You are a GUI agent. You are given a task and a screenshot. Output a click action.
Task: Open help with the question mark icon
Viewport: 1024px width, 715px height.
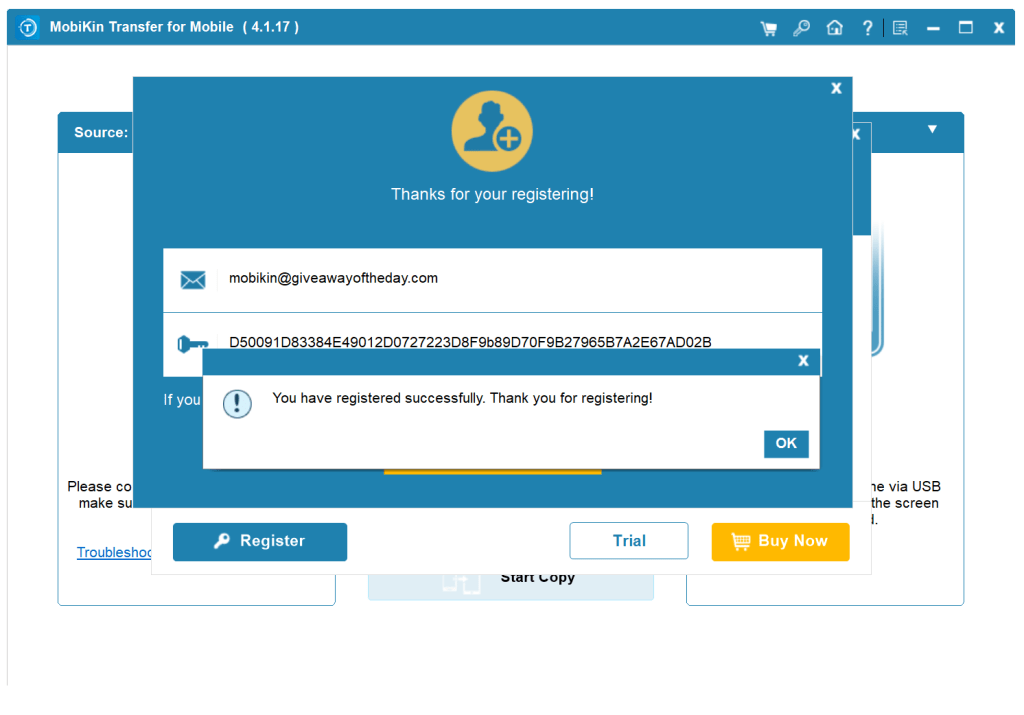(x=867, y=28)
